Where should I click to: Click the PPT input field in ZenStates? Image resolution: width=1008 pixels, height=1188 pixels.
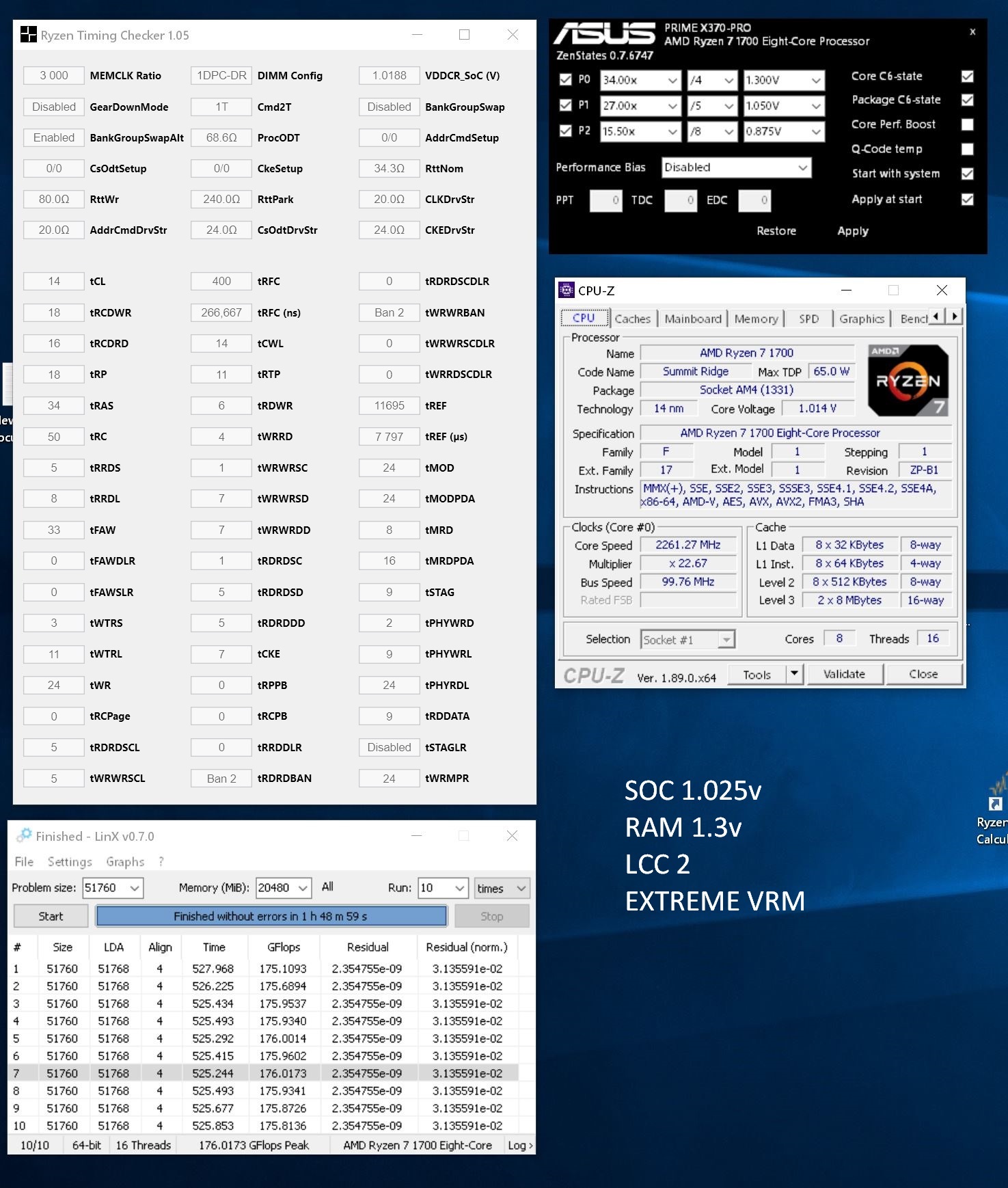[605, 200]
